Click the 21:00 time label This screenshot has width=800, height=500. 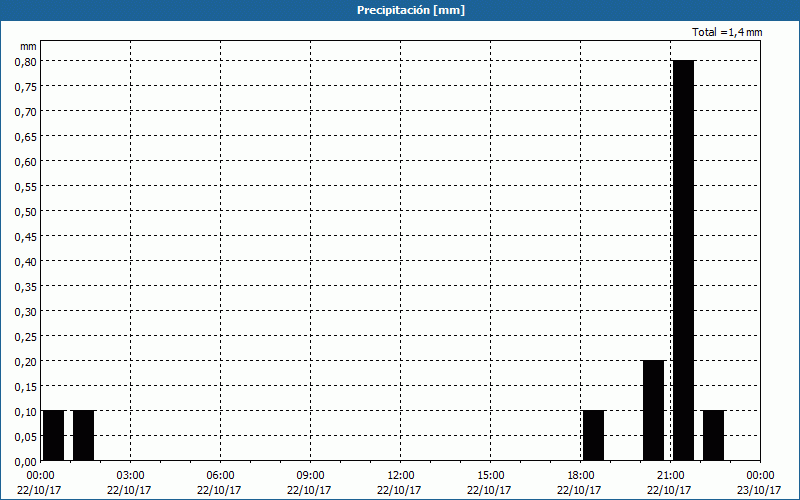pos(670,476)
